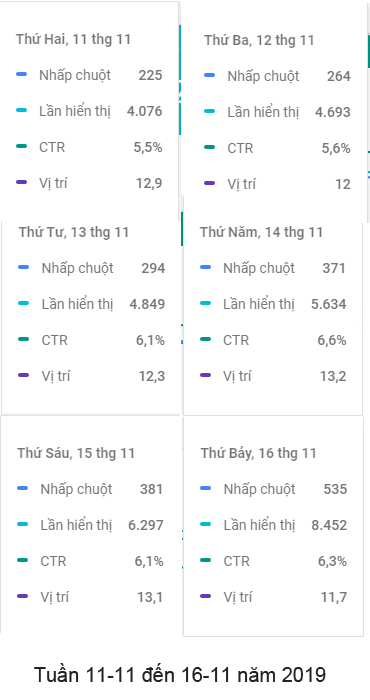370x700 pixels.
Task: Click the 4.076 Lần hiển thị value
Action: click(x=145, y=111)
